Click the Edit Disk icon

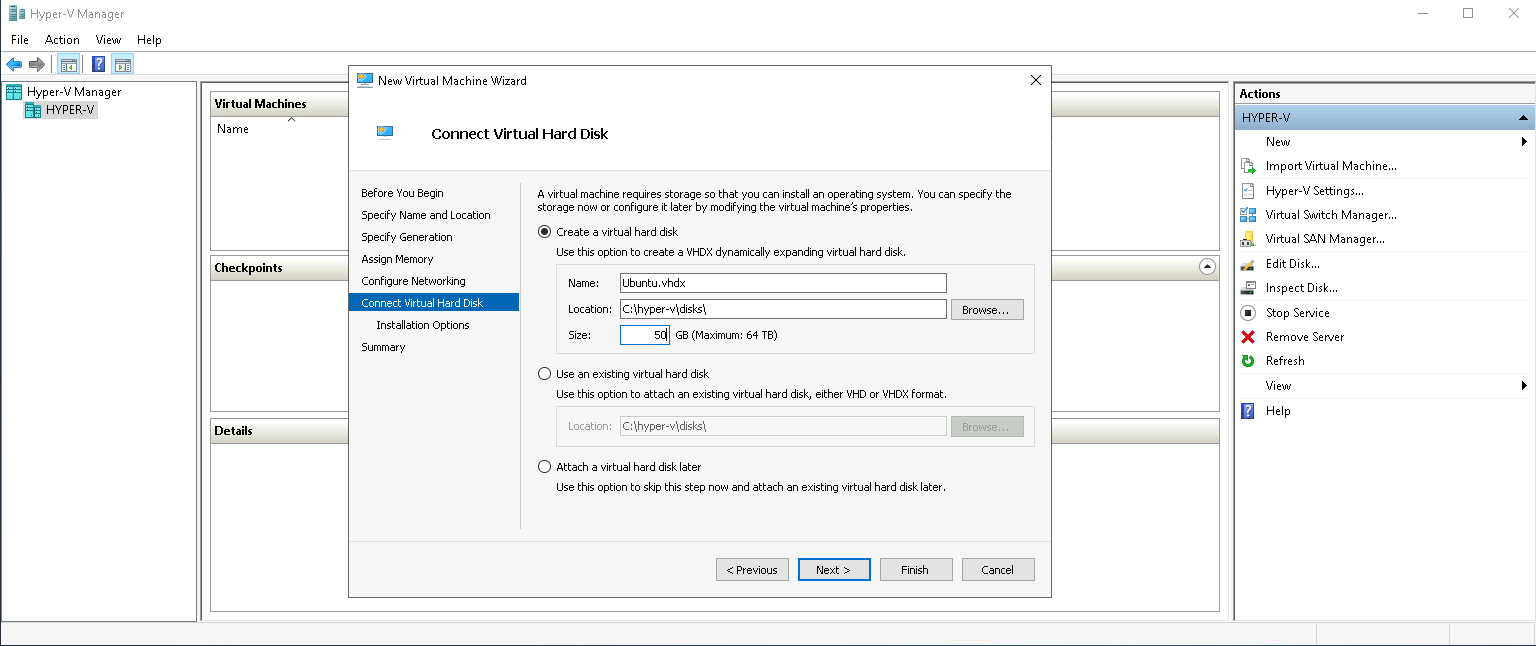1247,264
